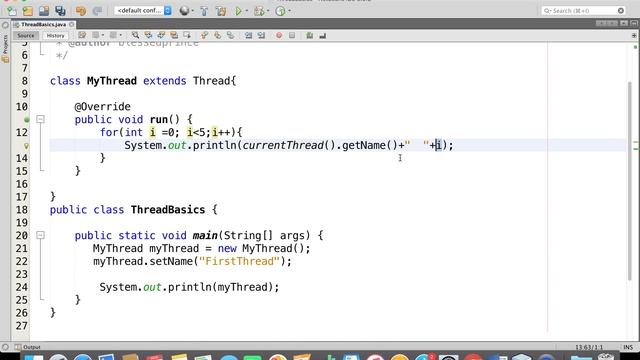Open the browser selection dropdown arrow

[192, 11]
